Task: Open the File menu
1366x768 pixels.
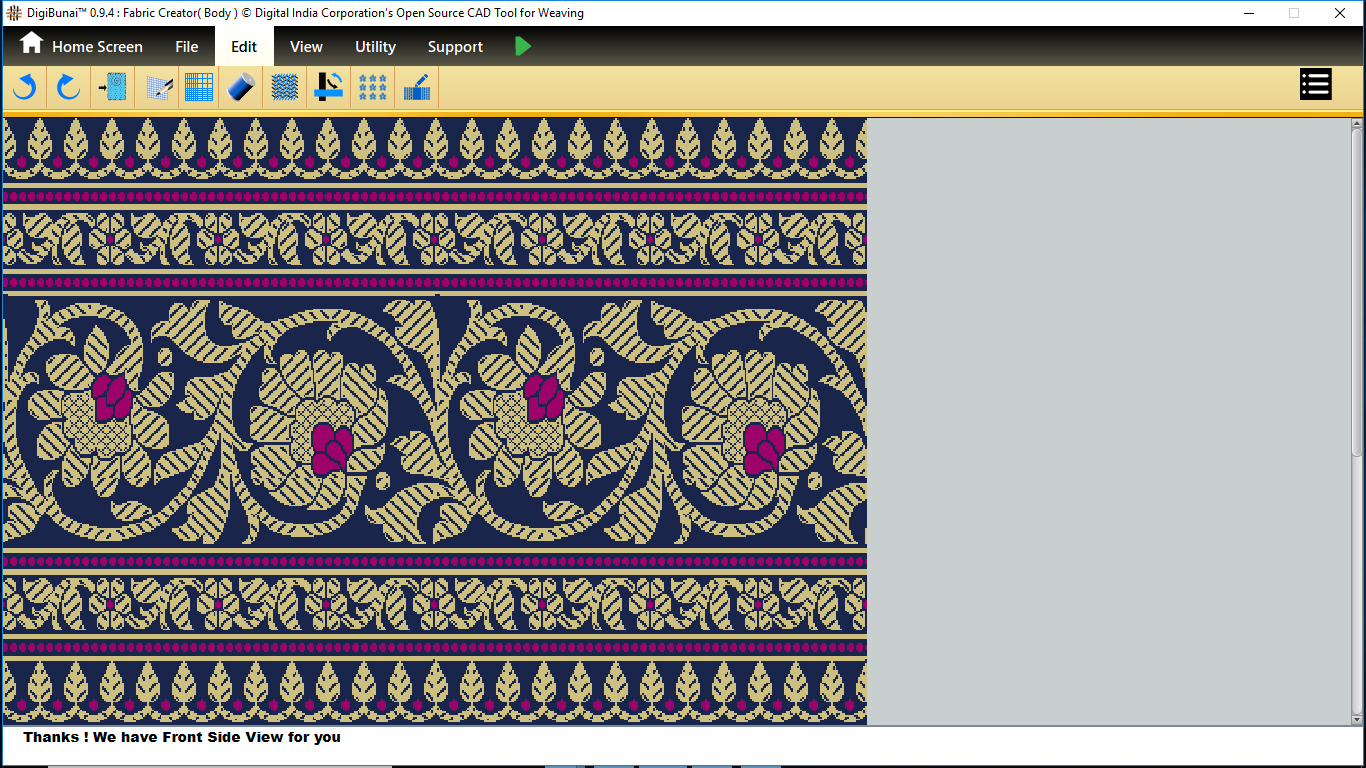Action: point(186,46)
